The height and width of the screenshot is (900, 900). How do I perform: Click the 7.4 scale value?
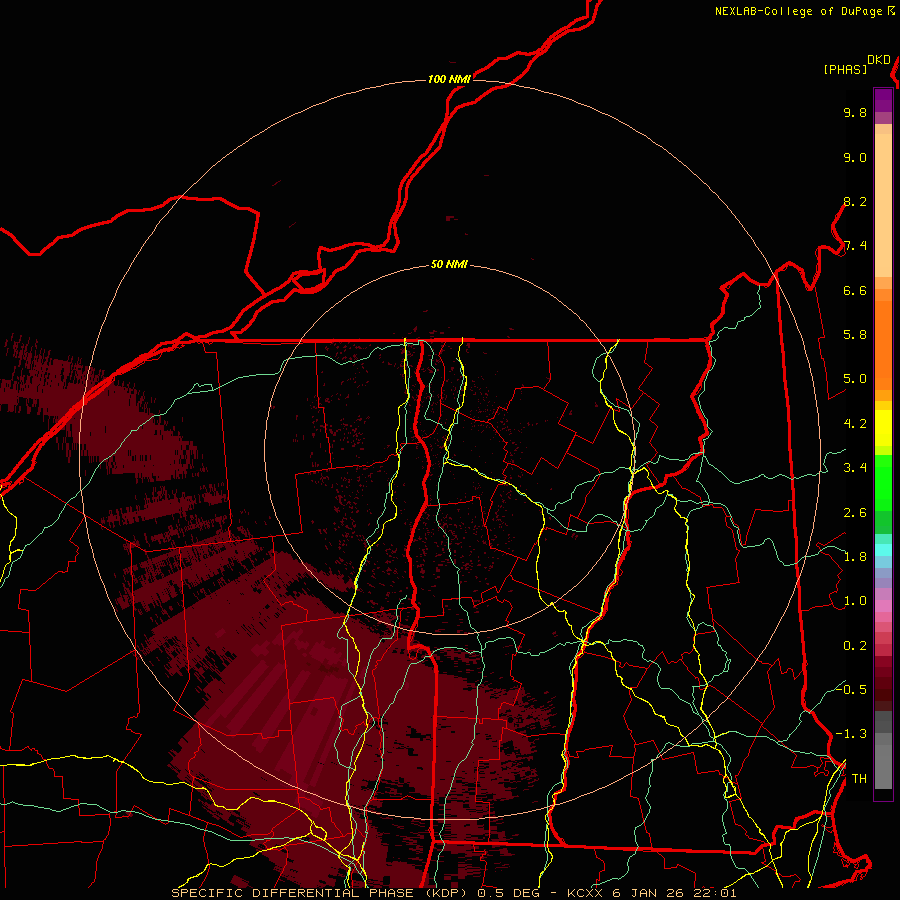[855, 246]
